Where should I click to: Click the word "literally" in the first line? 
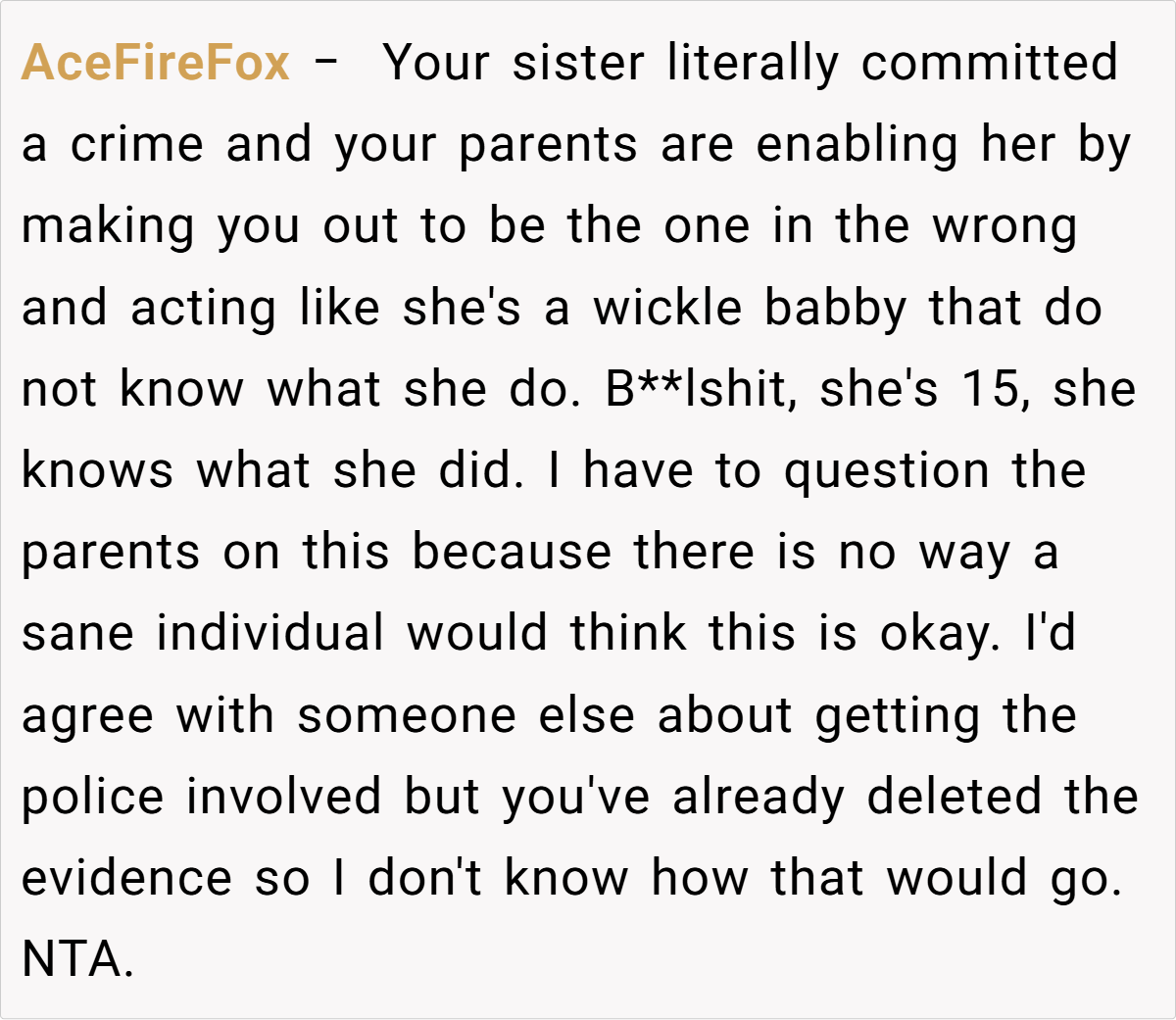point(753,64)
